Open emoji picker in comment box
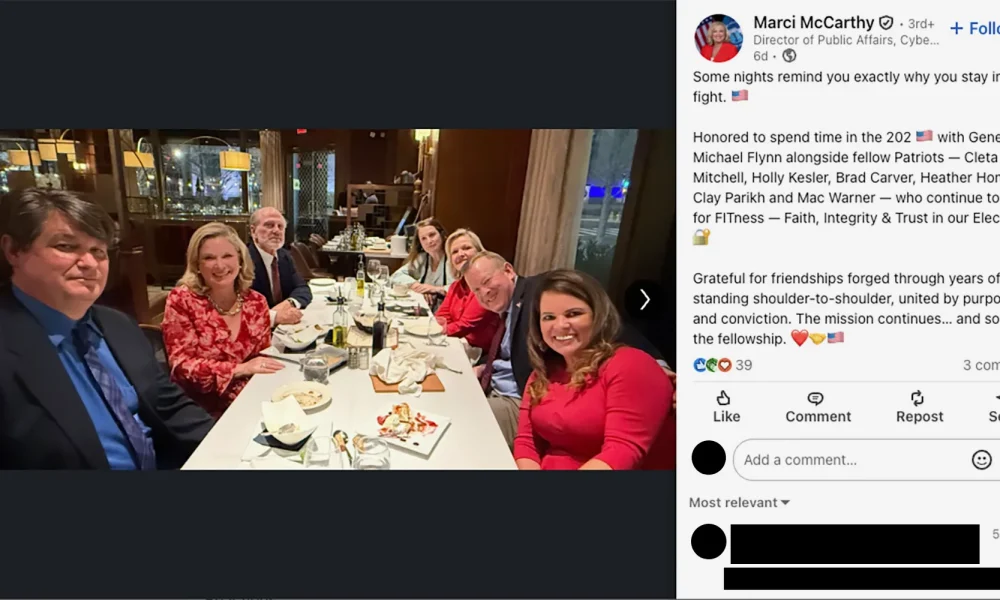Viewport: 1000px width, 600px height. point(981,460)
